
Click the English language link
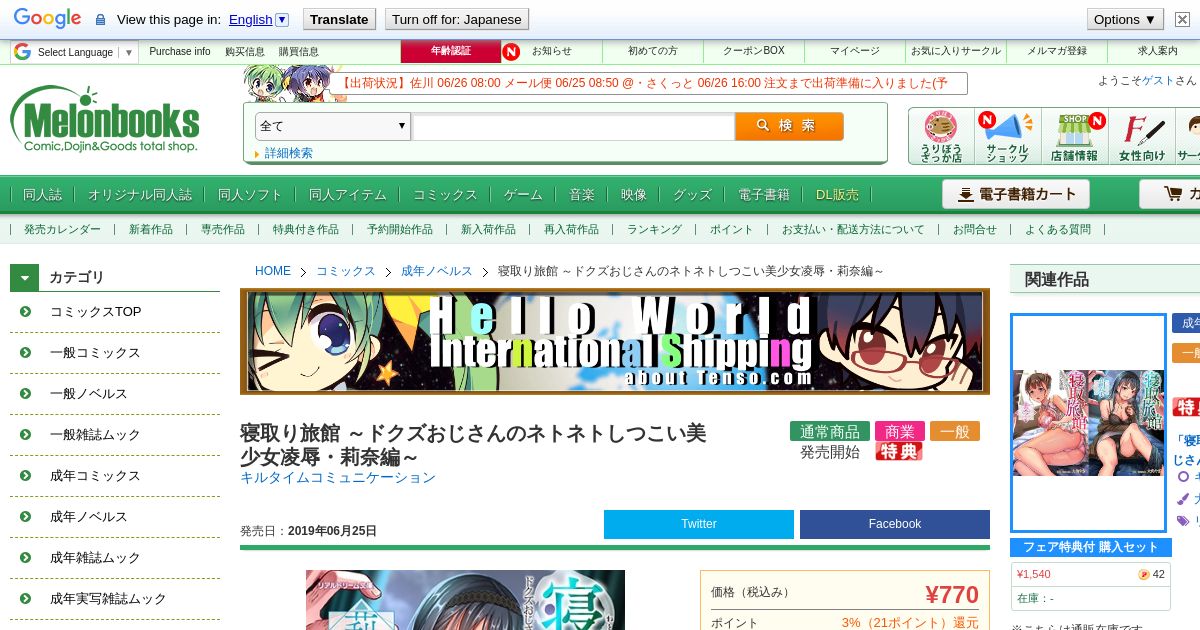(250, 19)
